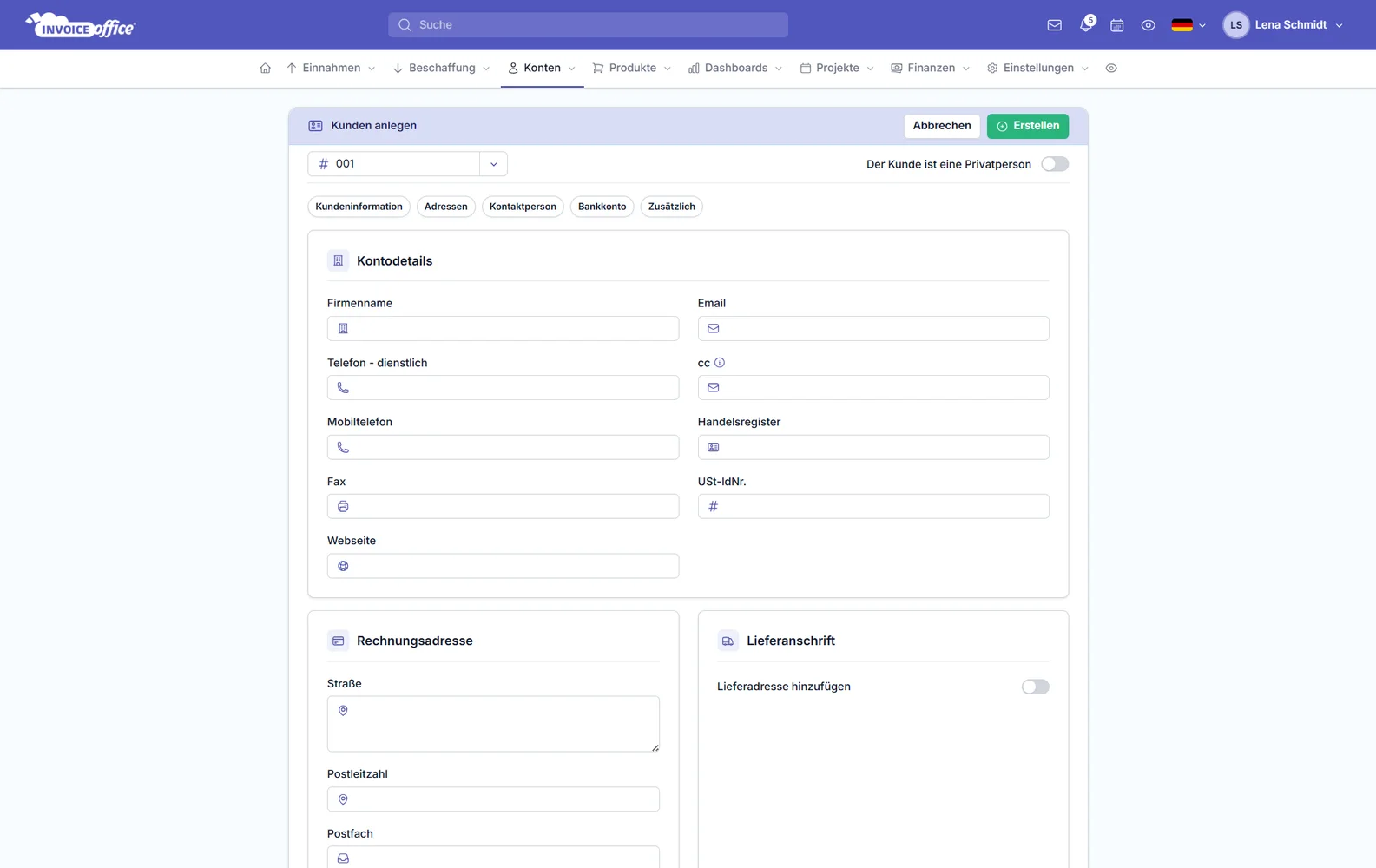The width and height of the screenshot is (1376, 868).
Task: Focus the USt-IdNr. input field
Action: click(x=873, y=506)
